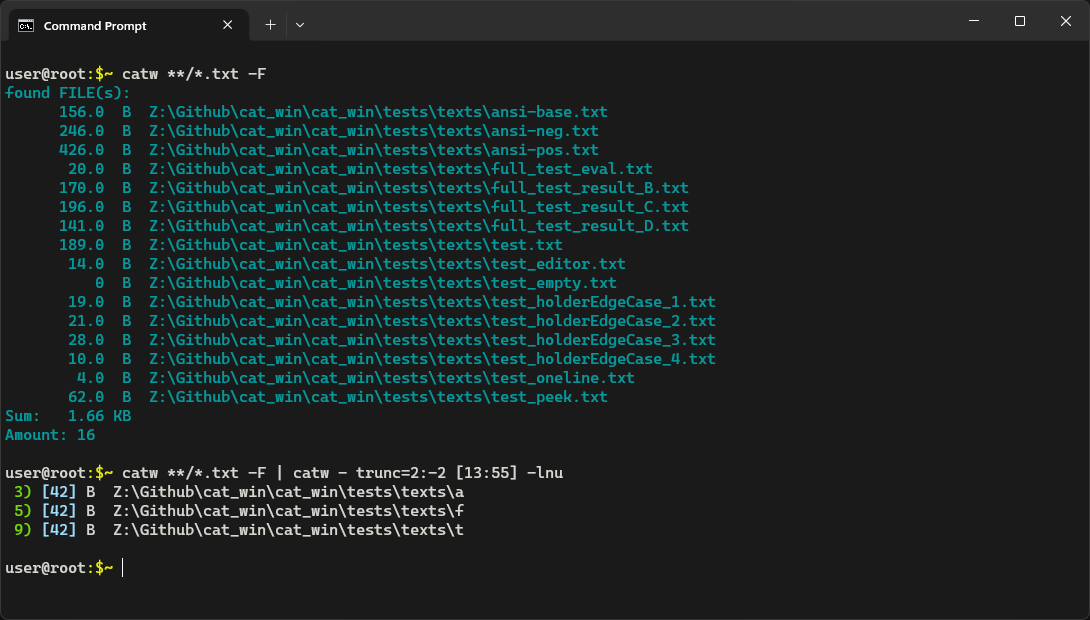Click the 'Amount: 16' line
Image resolution: width=1090 pixels, height=620 pixels.
click(x=46, y=434)
